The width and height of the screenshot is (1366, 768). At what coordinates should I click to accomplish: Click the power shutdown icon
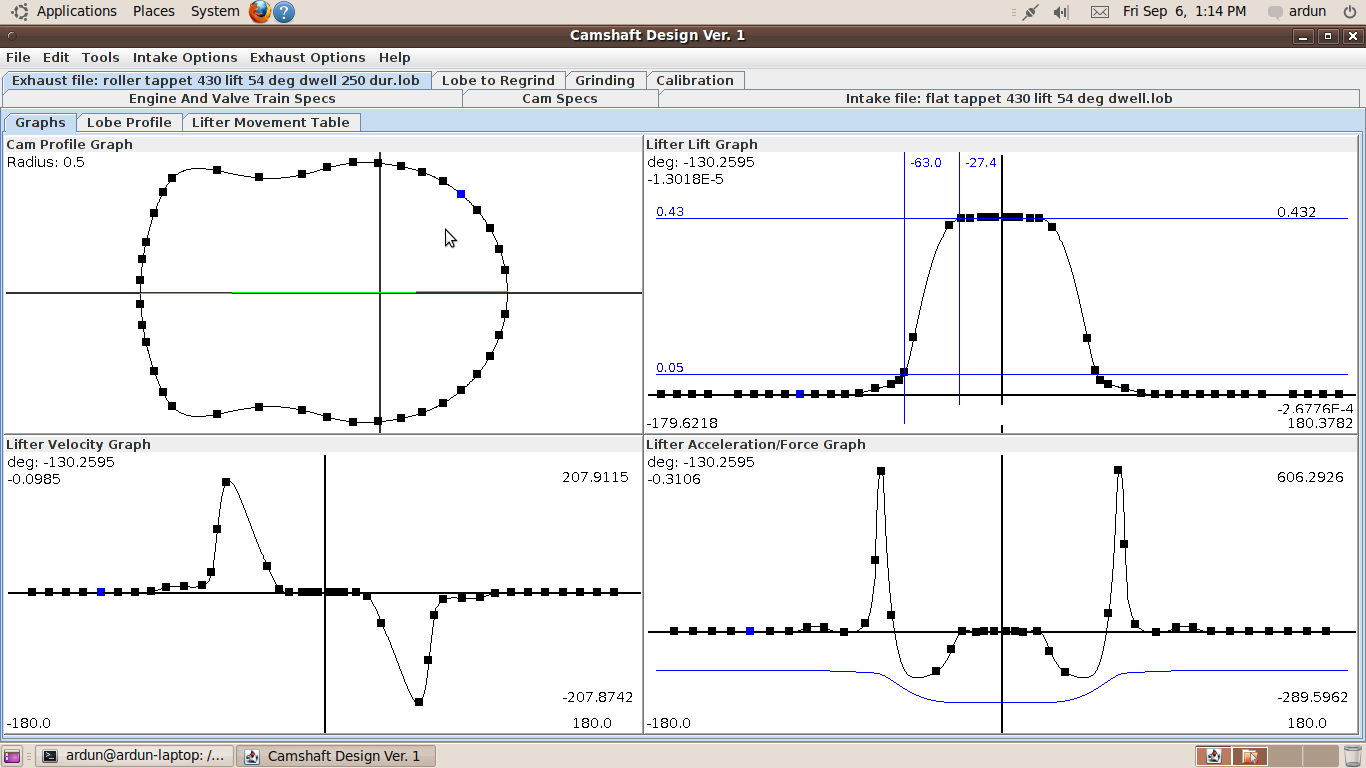[1349, 12]
